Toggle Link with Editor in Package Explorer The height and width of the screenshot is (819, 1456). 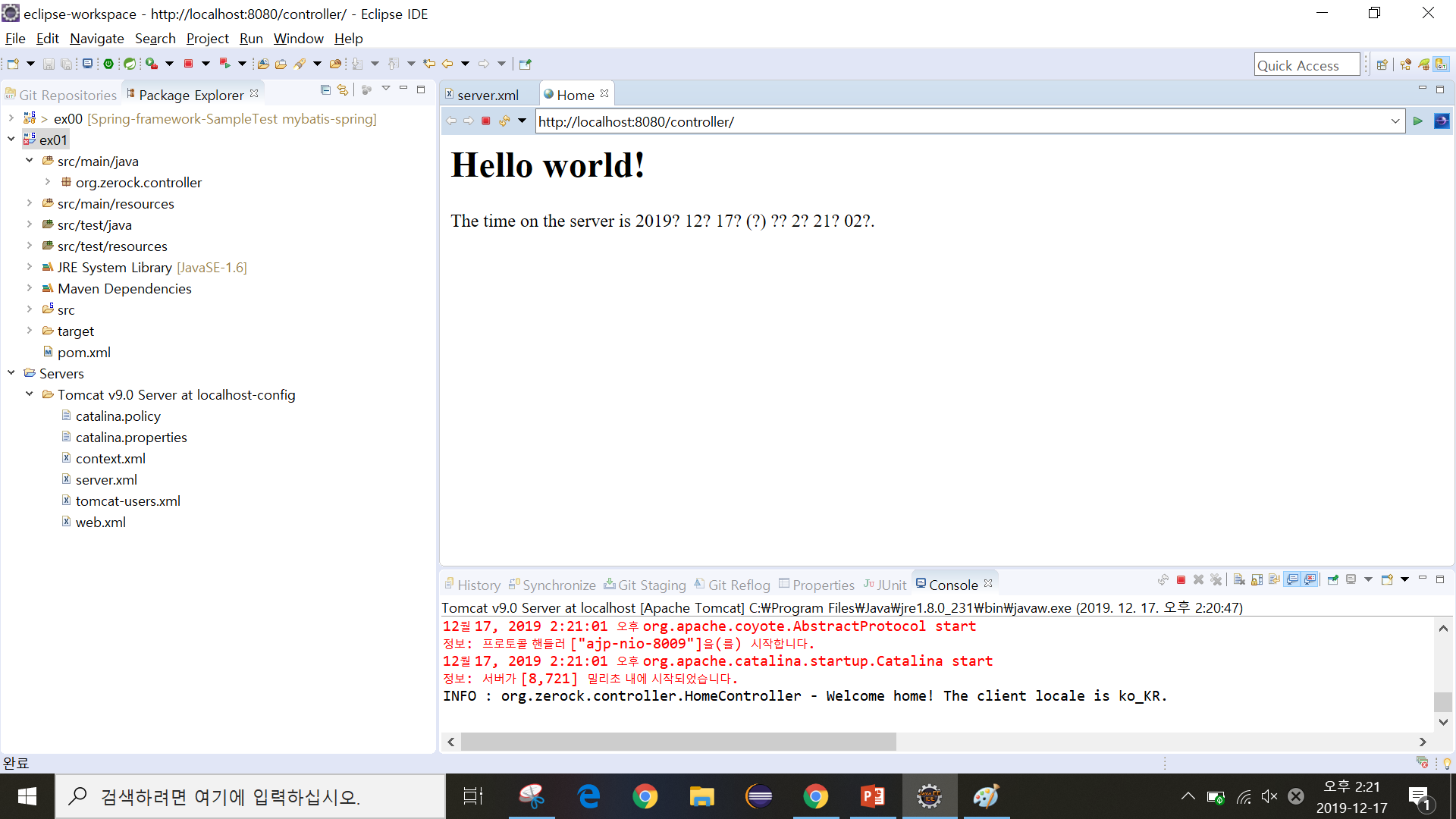pyautogui.click(x=343, y=90)
